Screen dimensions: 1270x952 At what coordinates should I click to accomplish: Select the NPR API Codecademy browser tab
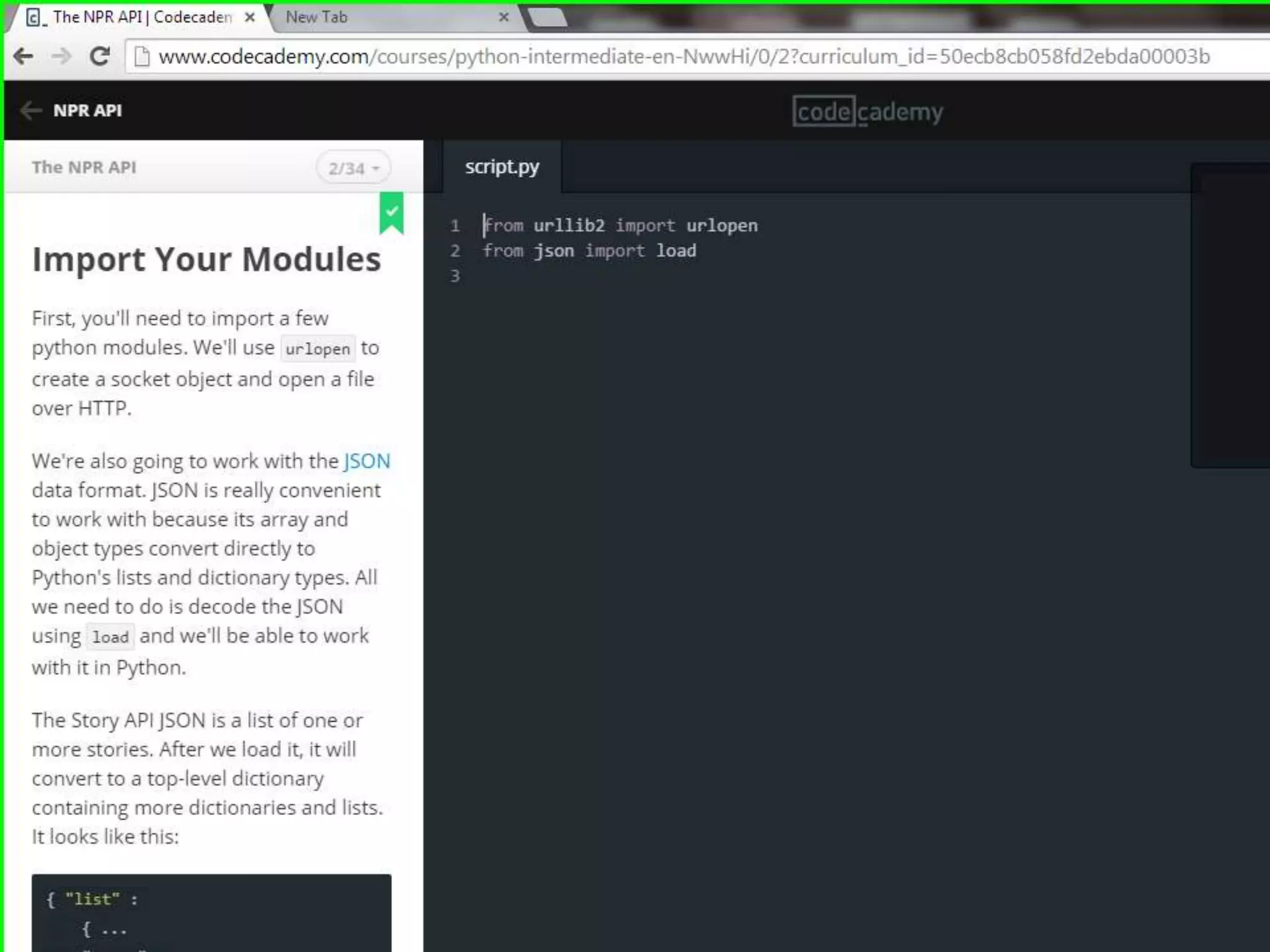(x=140, y=17)
